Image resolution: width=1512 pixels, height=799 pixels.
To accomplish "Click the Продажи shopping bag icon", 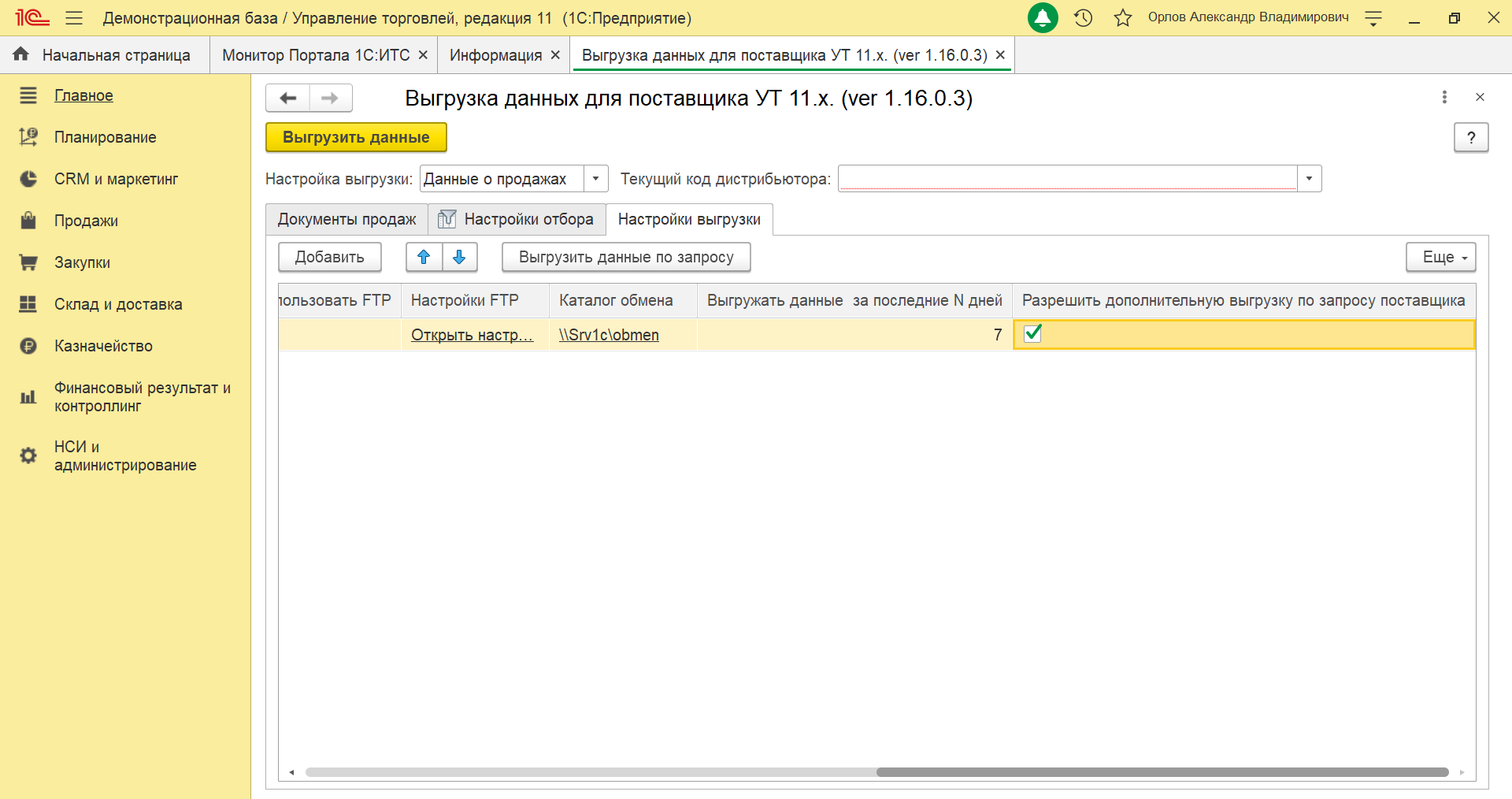I will [x=28, y=221].
